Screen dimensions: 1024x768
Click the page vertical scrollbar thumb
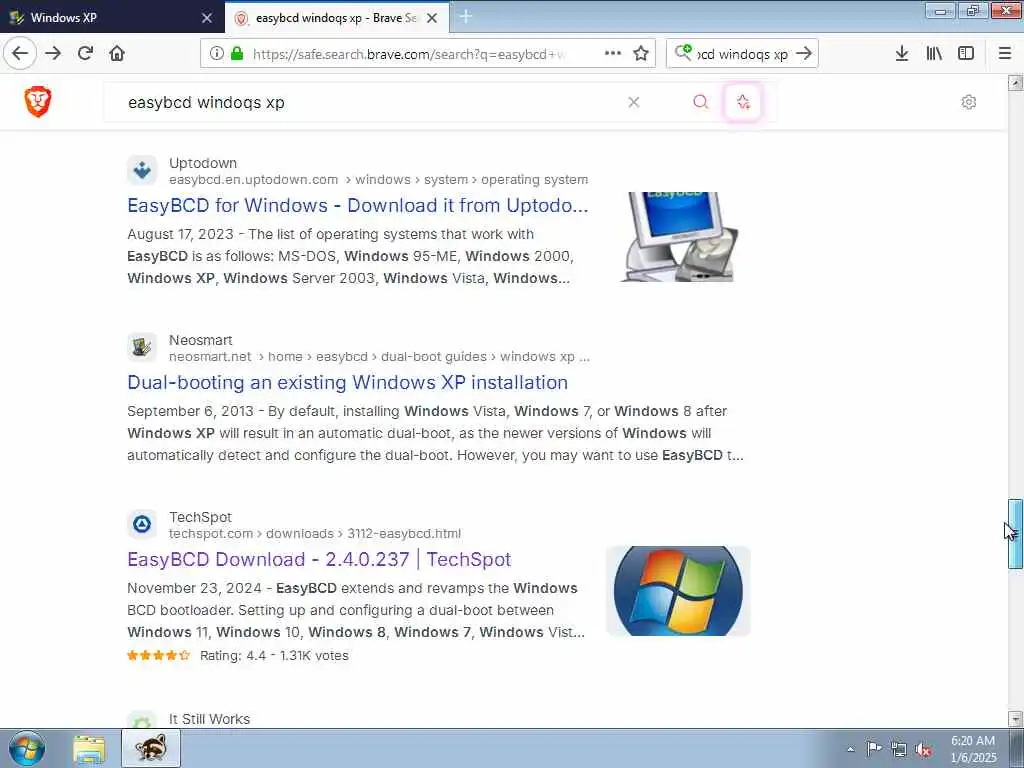pos(1016,534)
